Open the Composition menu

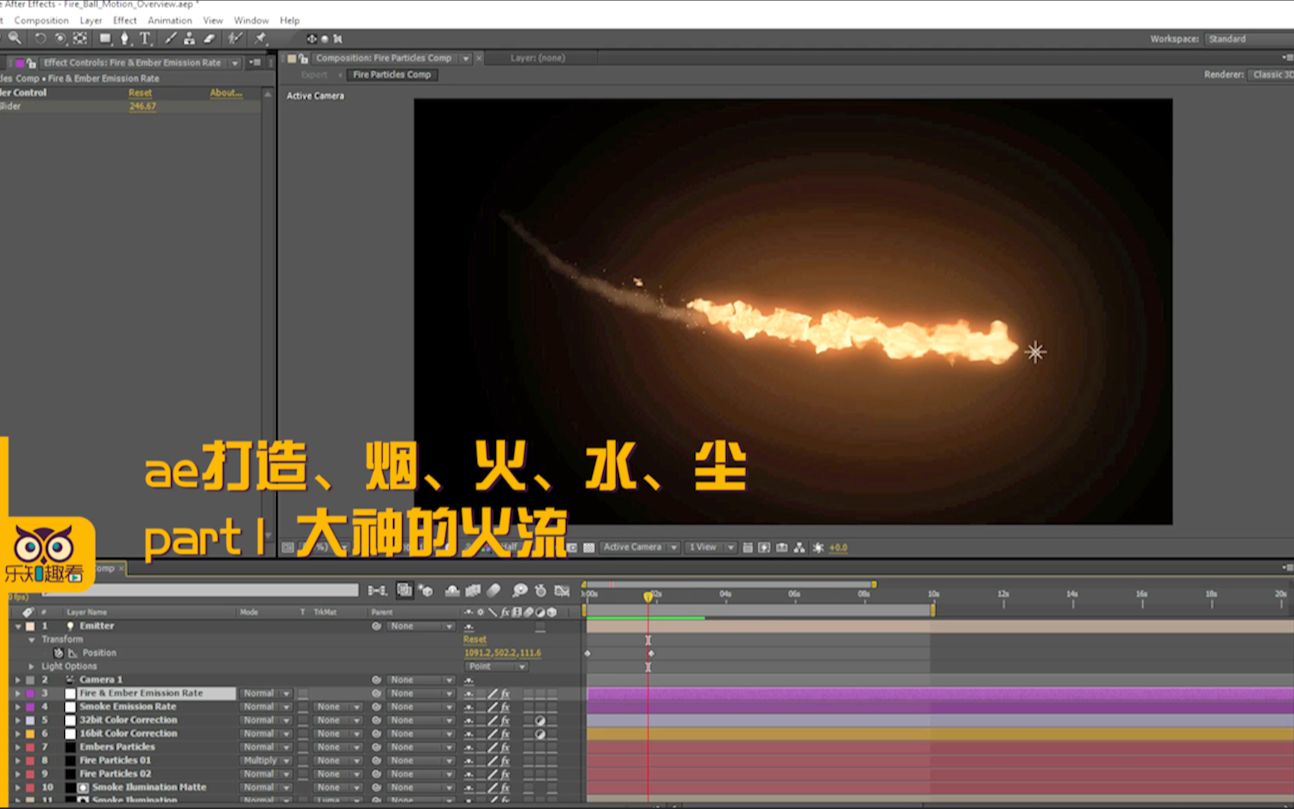coord(41,20)
